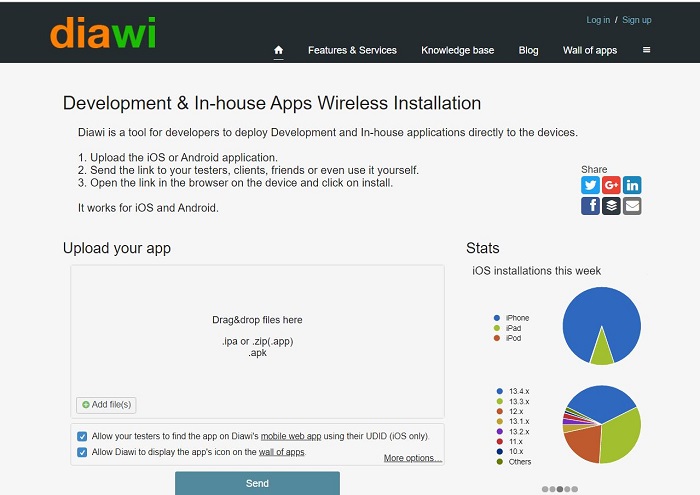700x495 pixels.
Task: Click the Add file(s) button
Action: (x=106, y=405)
